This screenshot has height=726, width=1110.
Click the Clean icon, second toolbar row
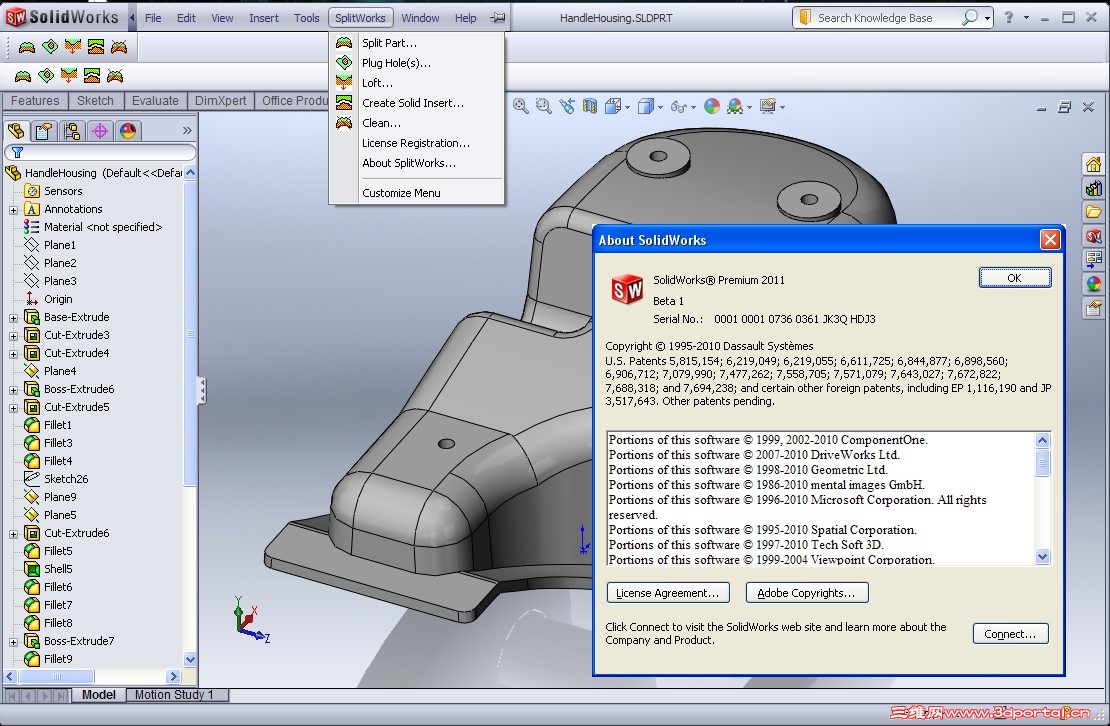point(115,76)
